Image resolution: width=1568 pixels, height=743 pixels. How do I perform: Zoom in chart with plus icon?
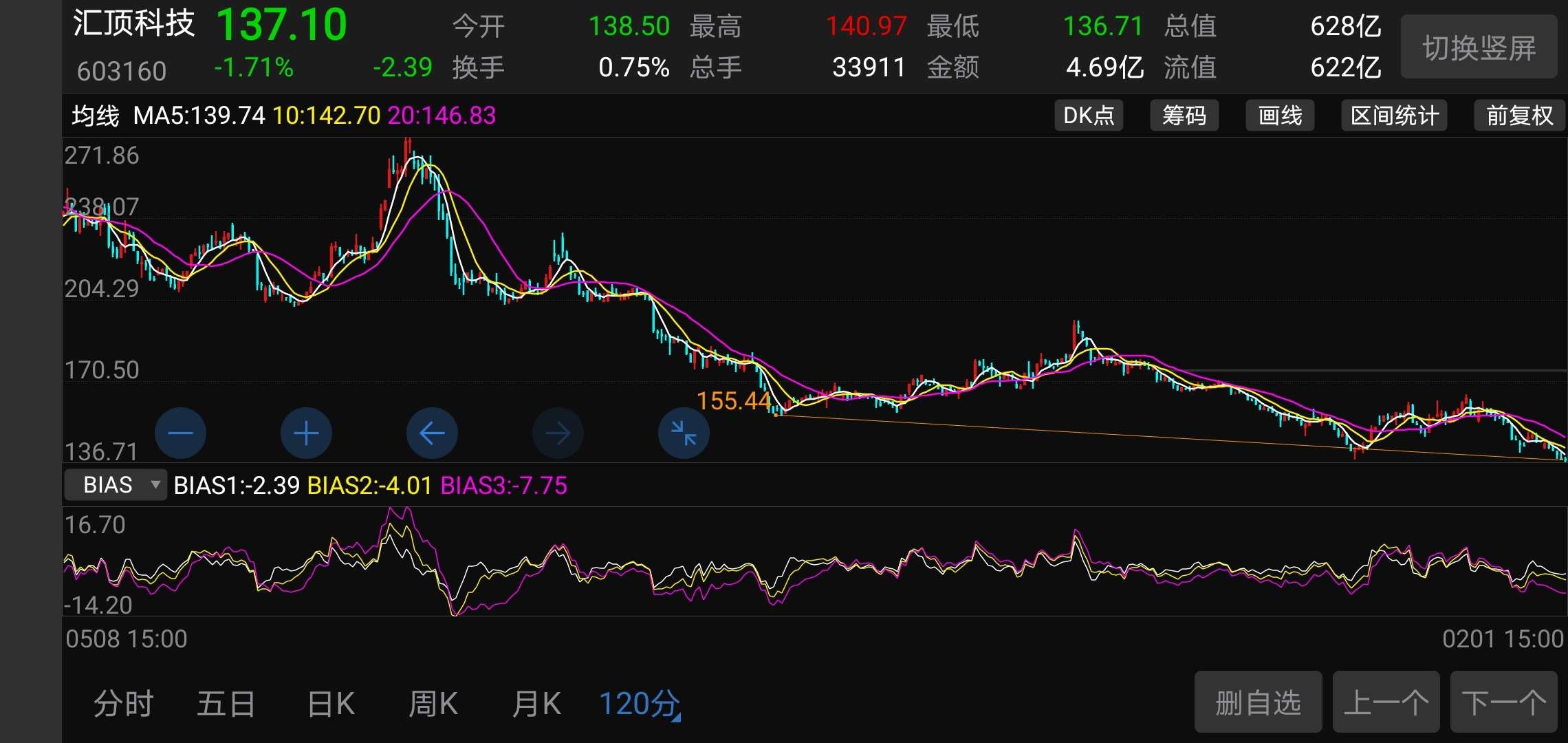click(306, 433)
